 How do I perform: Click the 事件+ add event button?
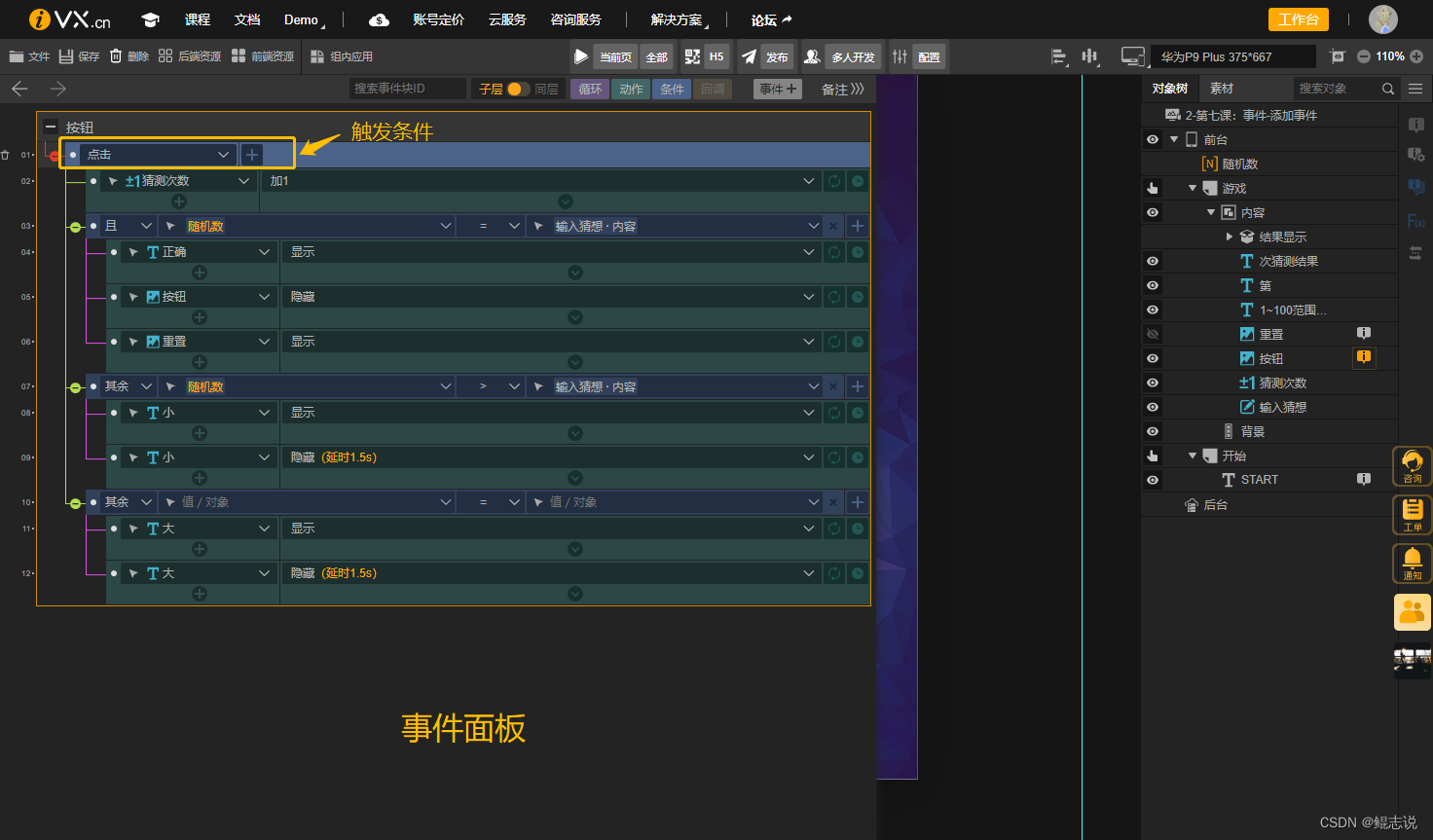point(777,89)
